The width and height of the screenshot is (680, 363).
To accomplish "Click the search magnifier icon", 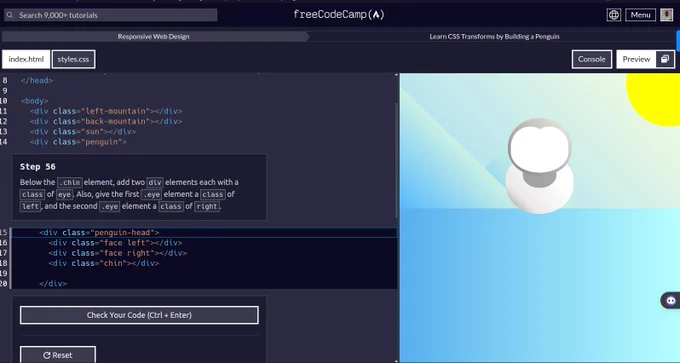I will coord(10,15).
